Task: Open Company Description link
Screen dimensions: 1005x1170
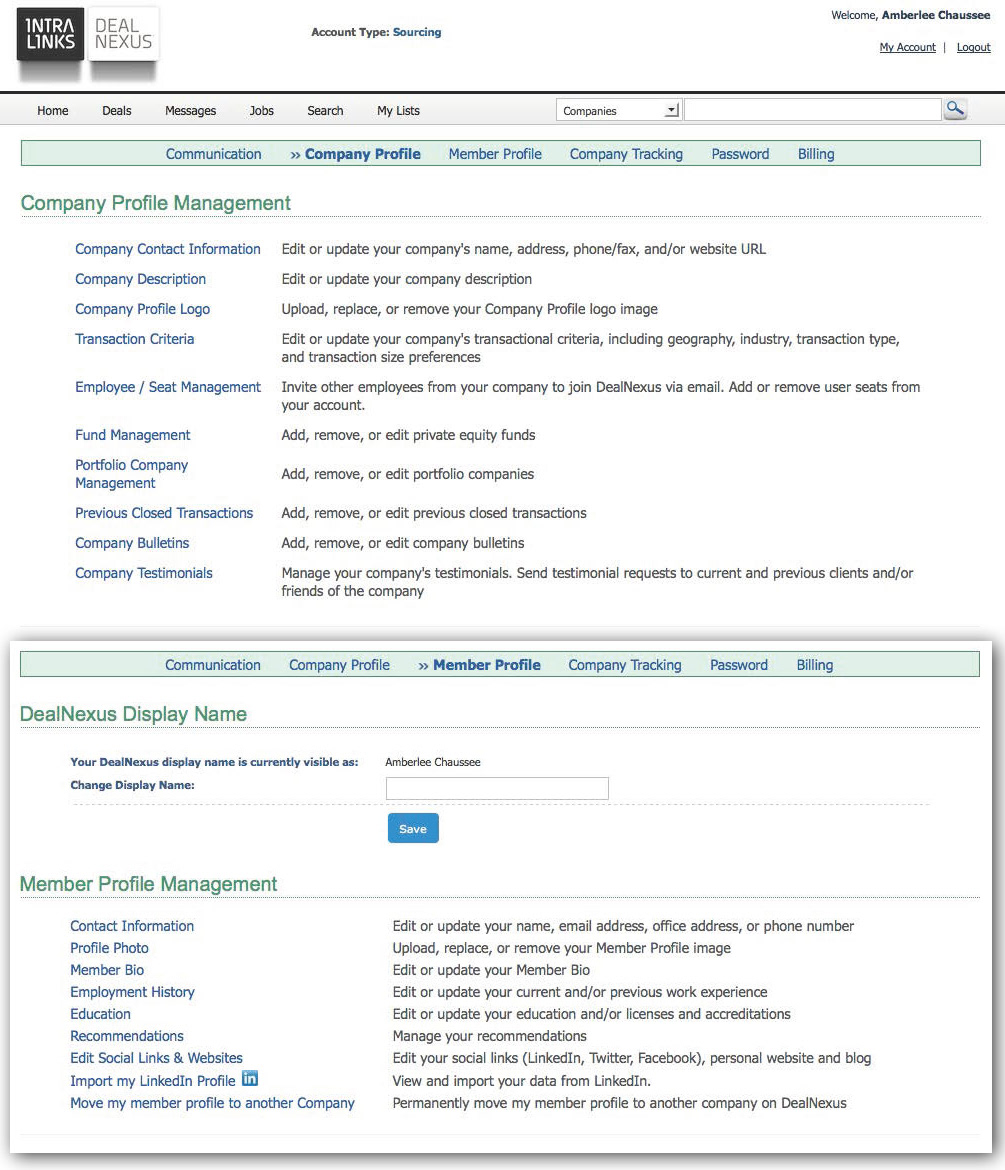Action: point(140,279)
